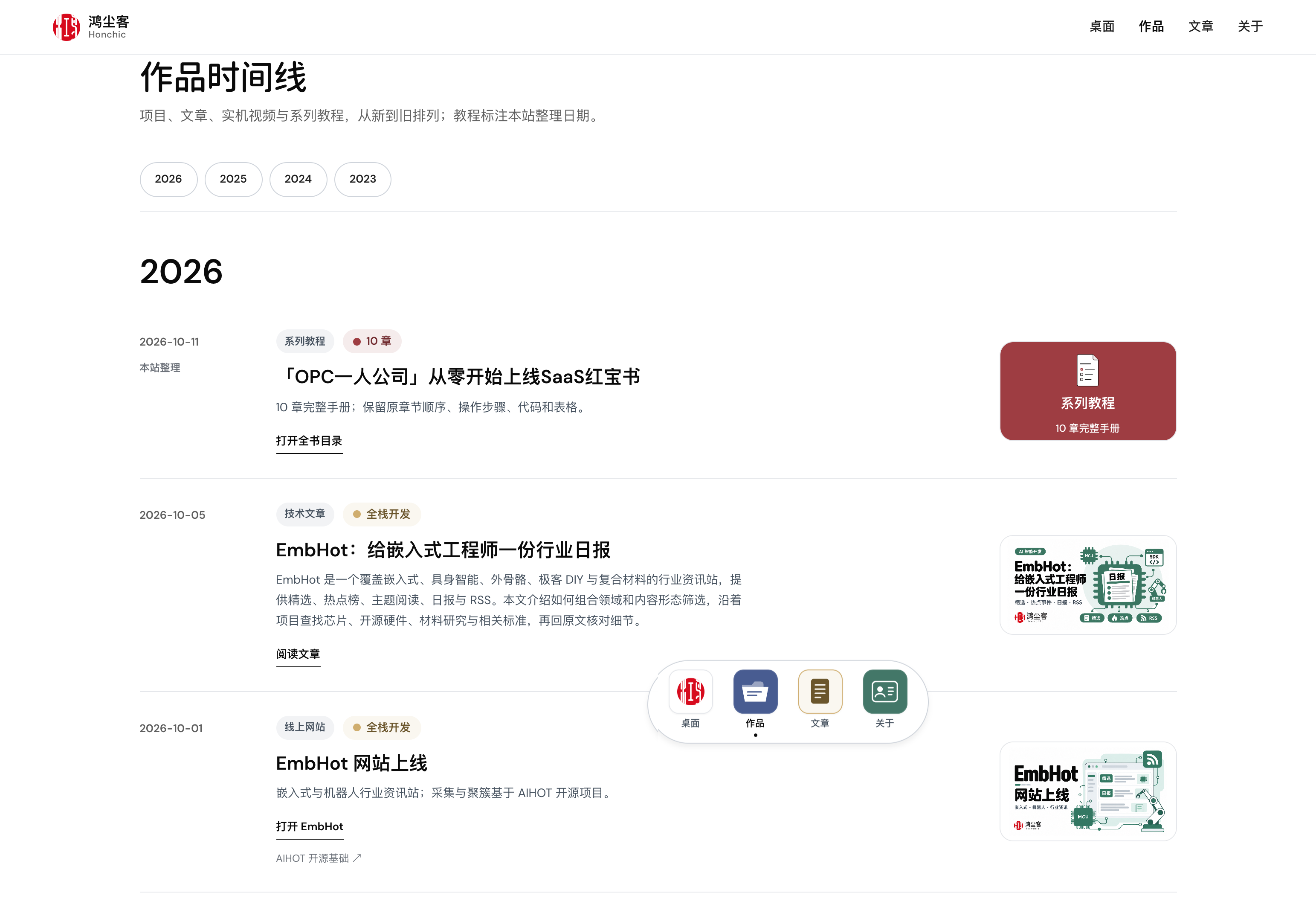Jump to the 2026 year filter
This screenshot has height=913, width=1316.
[168, 179]
